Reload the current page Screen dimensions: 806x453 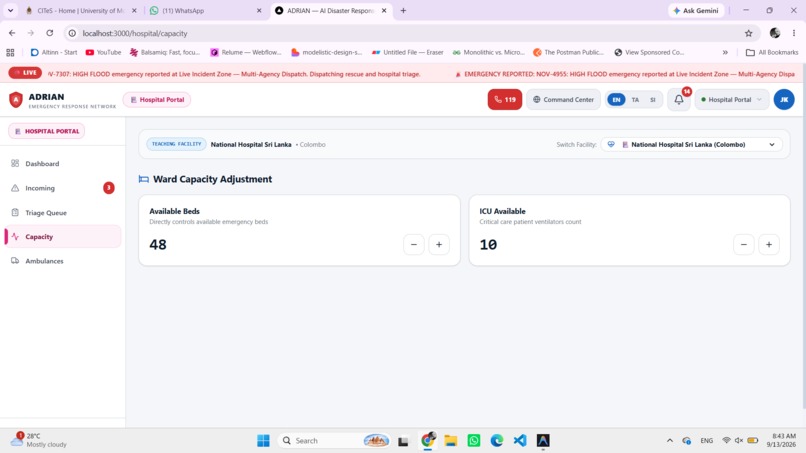point(49,33)
